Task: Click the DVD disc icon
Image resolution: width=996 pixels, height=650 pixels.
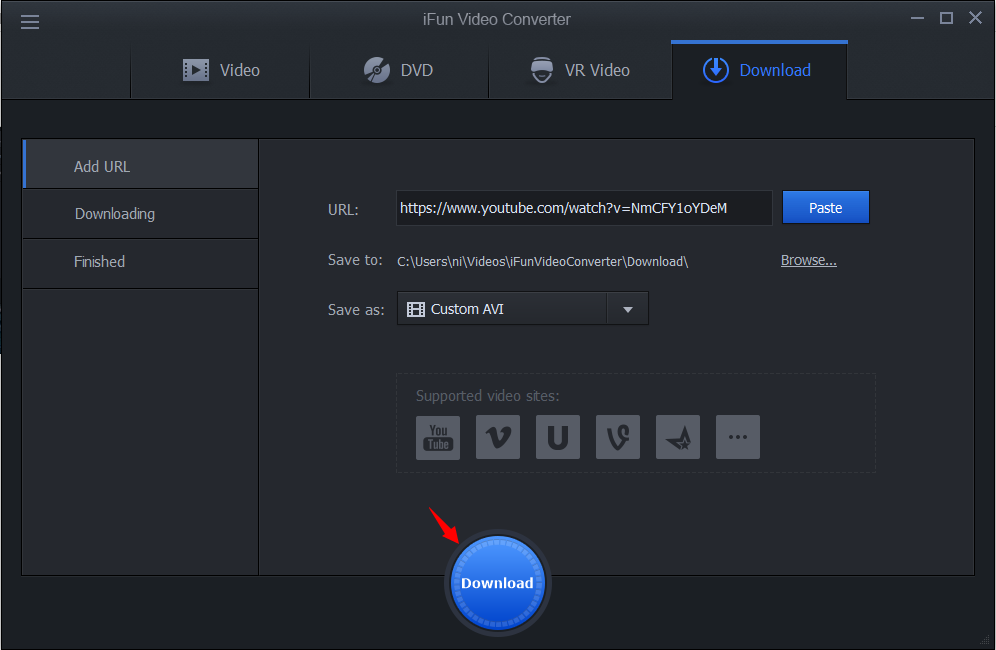Action: [x=377, y=70]
